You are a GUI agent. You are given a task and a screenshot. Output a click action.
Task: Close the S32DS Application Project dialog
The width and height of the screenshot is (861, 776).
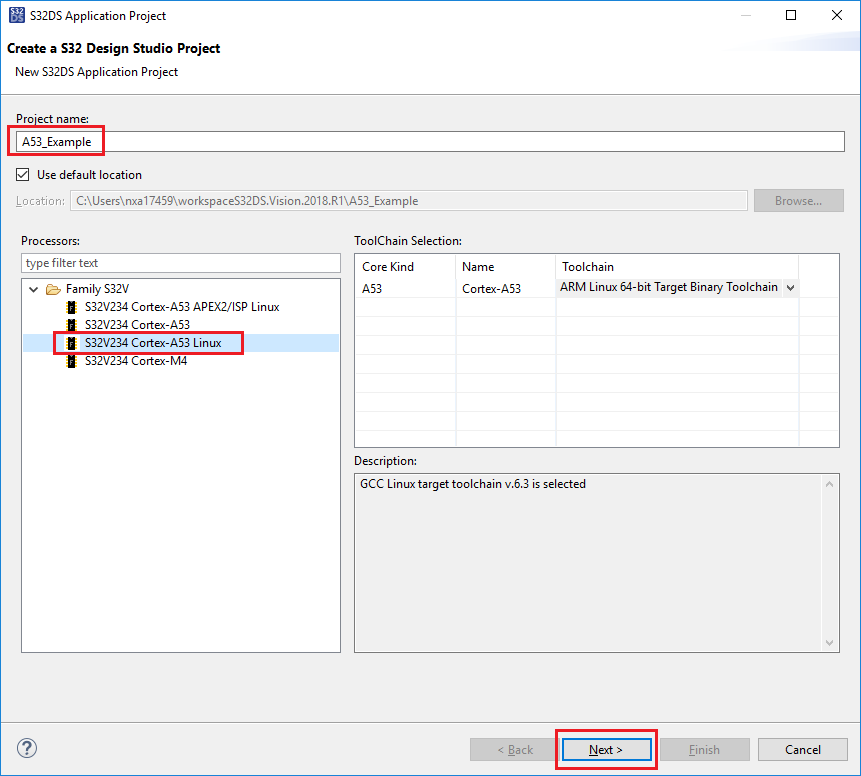[837, 15]
